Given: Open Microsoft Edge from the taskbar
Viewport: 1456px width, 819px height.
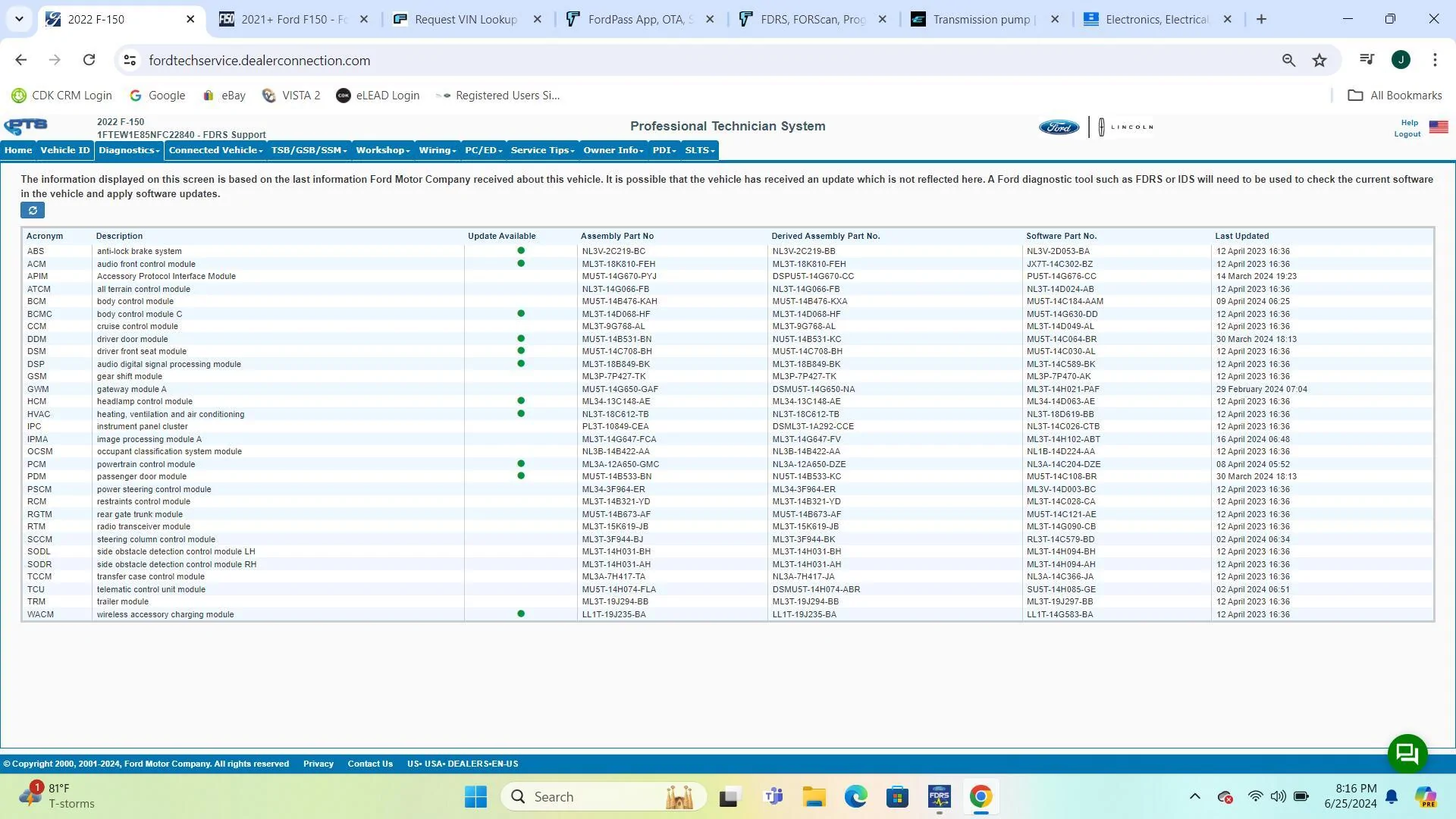Looking at the screenshot, I should click(855, 797).
